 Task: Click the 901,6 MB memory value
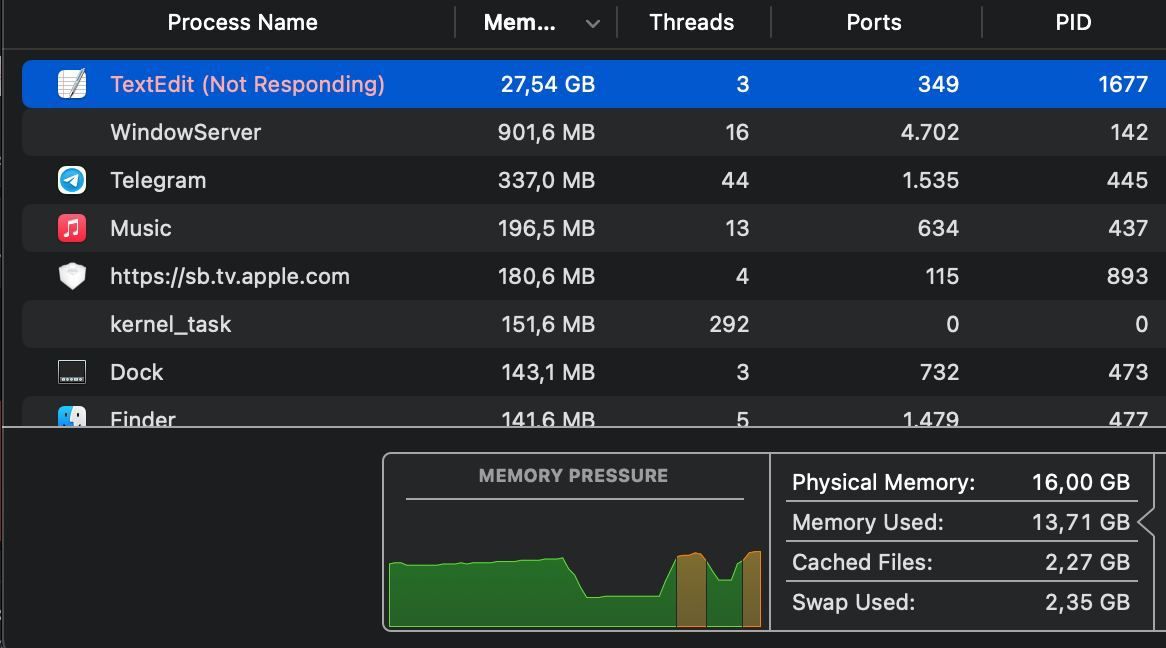547,132
